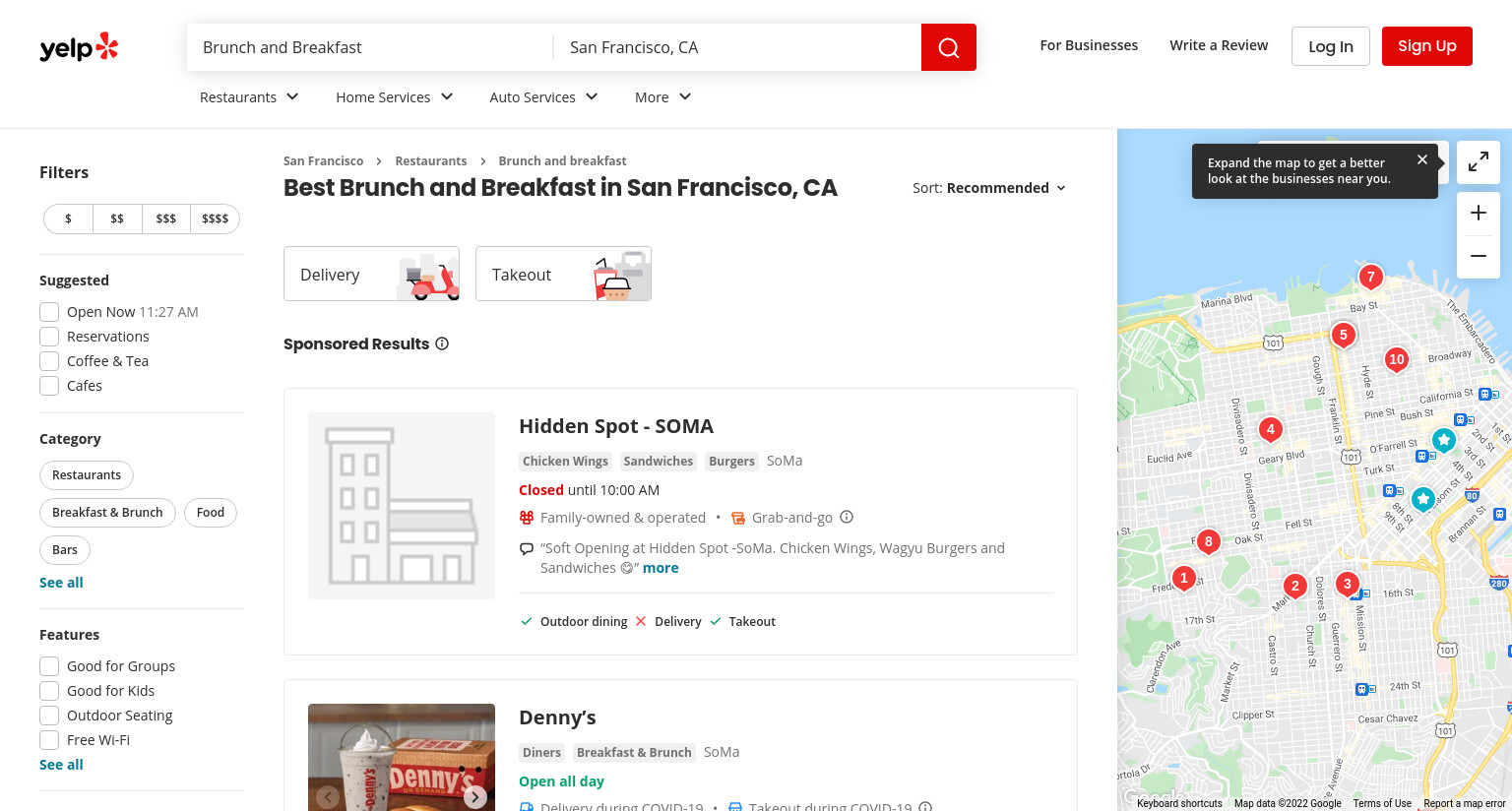Zoom out on the map
Viewport: 1512px width, 811px height.
pos(1478,256)
